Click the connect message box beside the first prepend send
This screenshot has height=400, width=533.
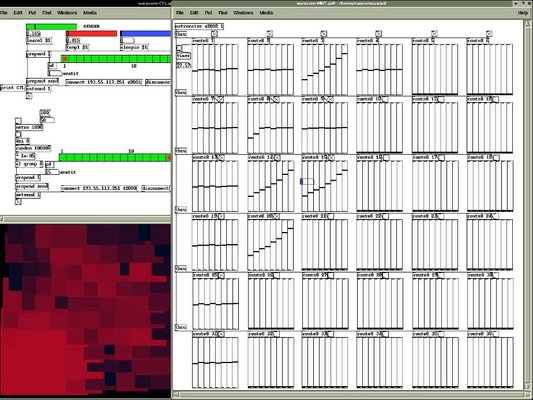coord(103,82)
